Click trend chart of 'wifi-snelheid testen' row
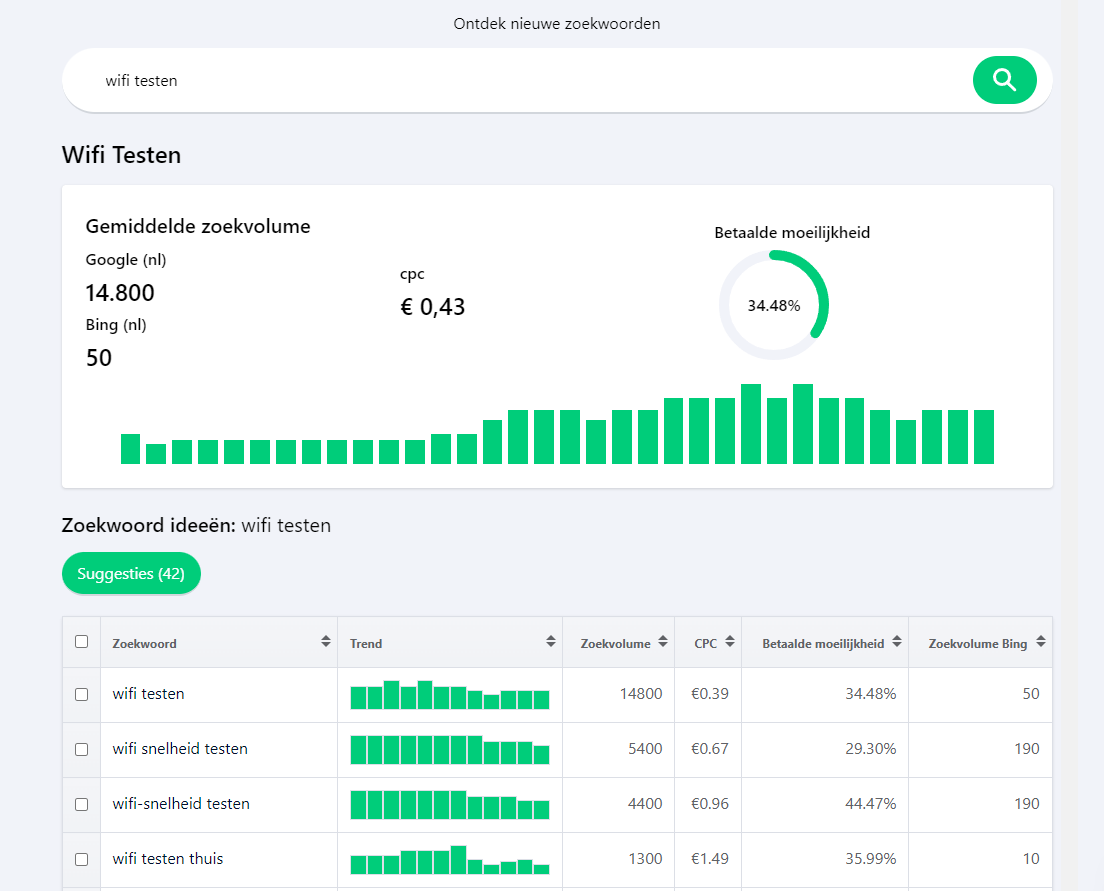1104x891 pixels. [x=450, y=804]
